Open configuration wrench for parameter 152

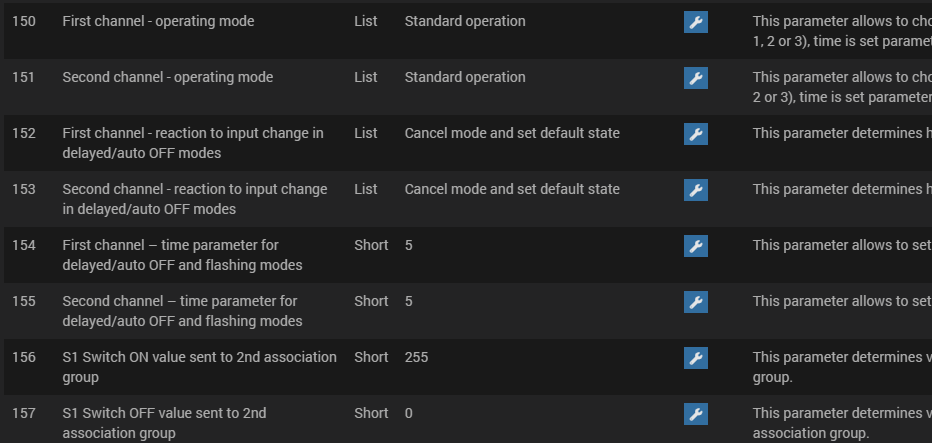coord(695,134)
